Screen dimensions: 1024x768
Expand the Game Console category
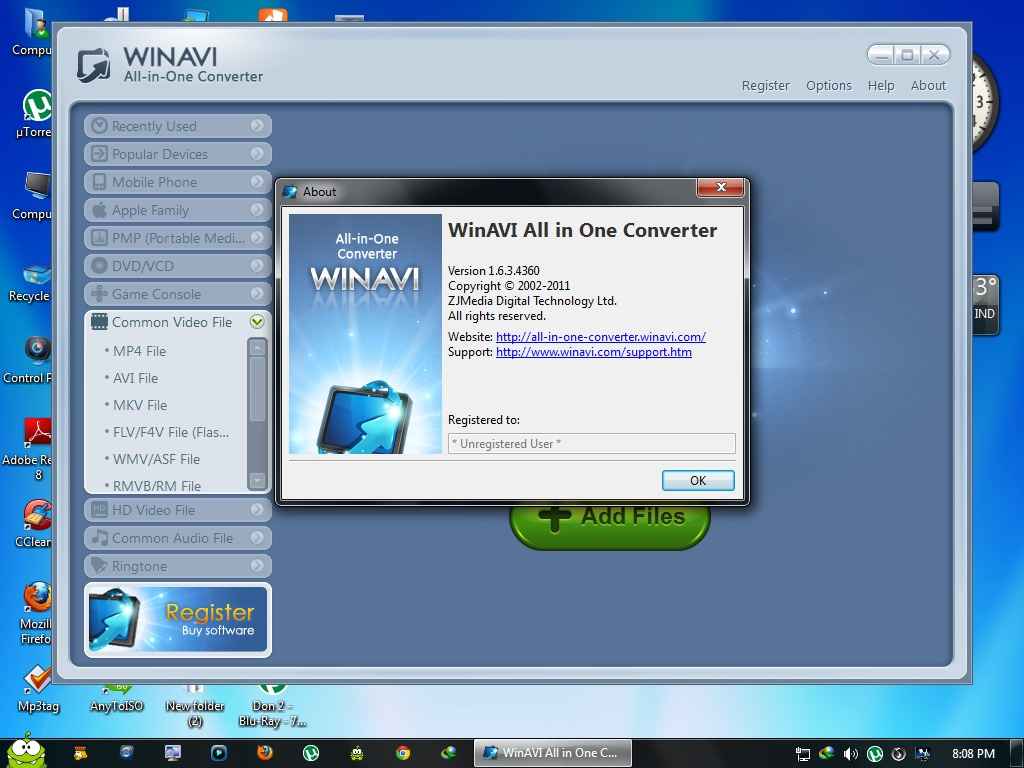[x=178, y=294]
